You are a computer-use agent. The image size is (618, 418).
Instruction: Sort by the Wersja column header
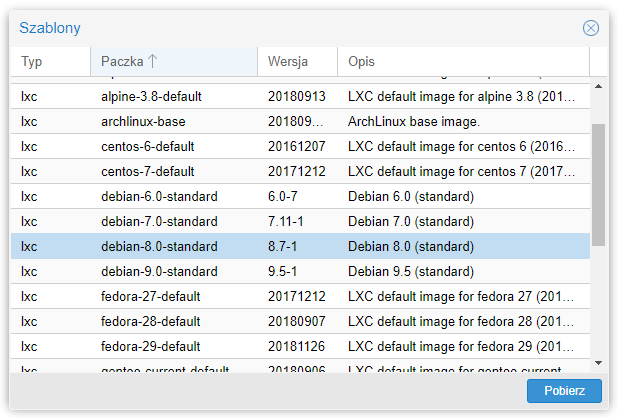coord(288,62)
